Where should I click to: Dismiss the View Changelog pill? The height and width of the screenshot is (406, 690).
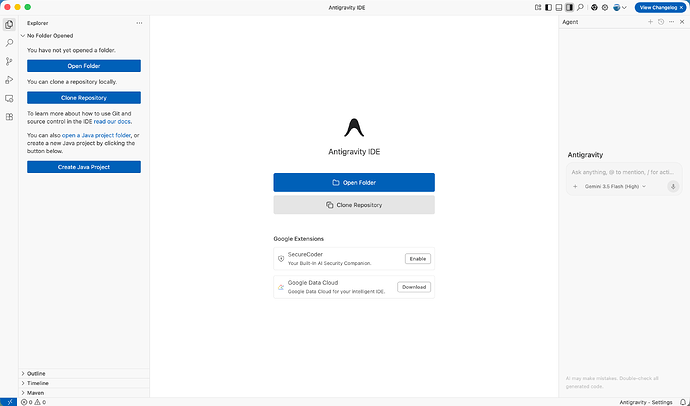coord(682,7)
